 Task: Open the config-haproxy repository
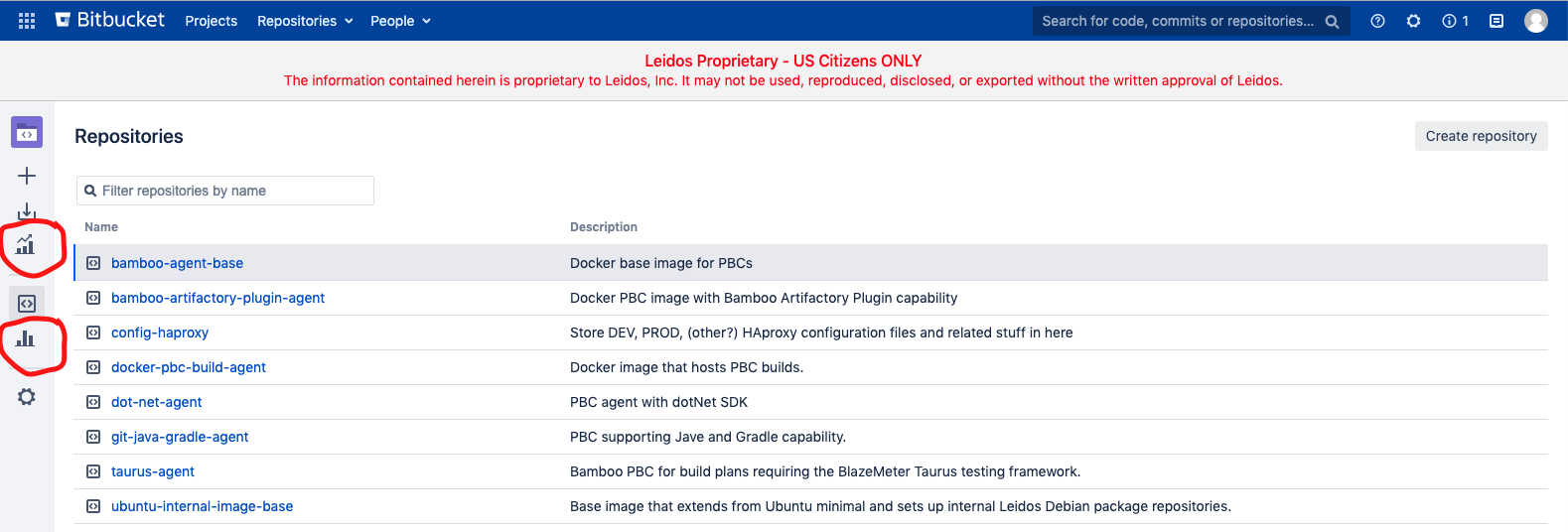pos(160,332)
